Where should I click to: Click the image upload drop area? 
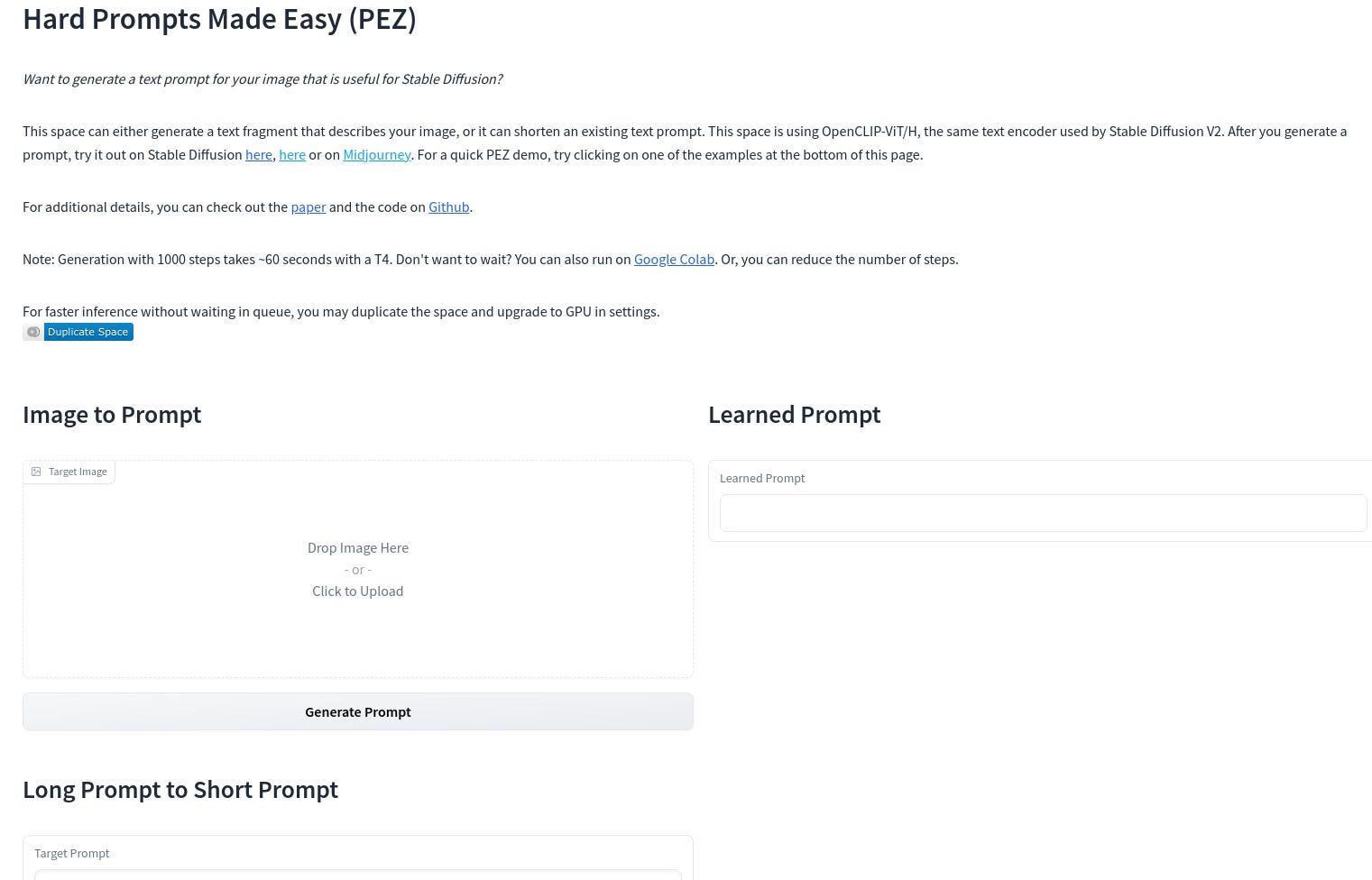(358, 569)
